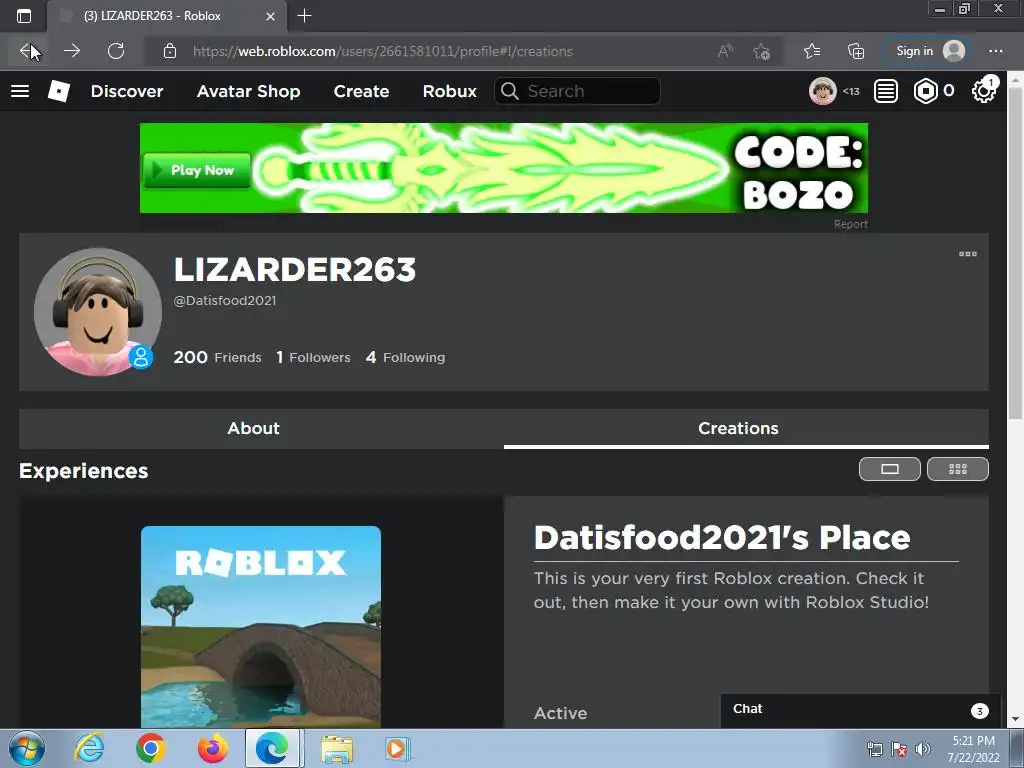Open Windows Explorer from taskbar
The height and width of the screenshot is (768, 1024).
(336, 749)
